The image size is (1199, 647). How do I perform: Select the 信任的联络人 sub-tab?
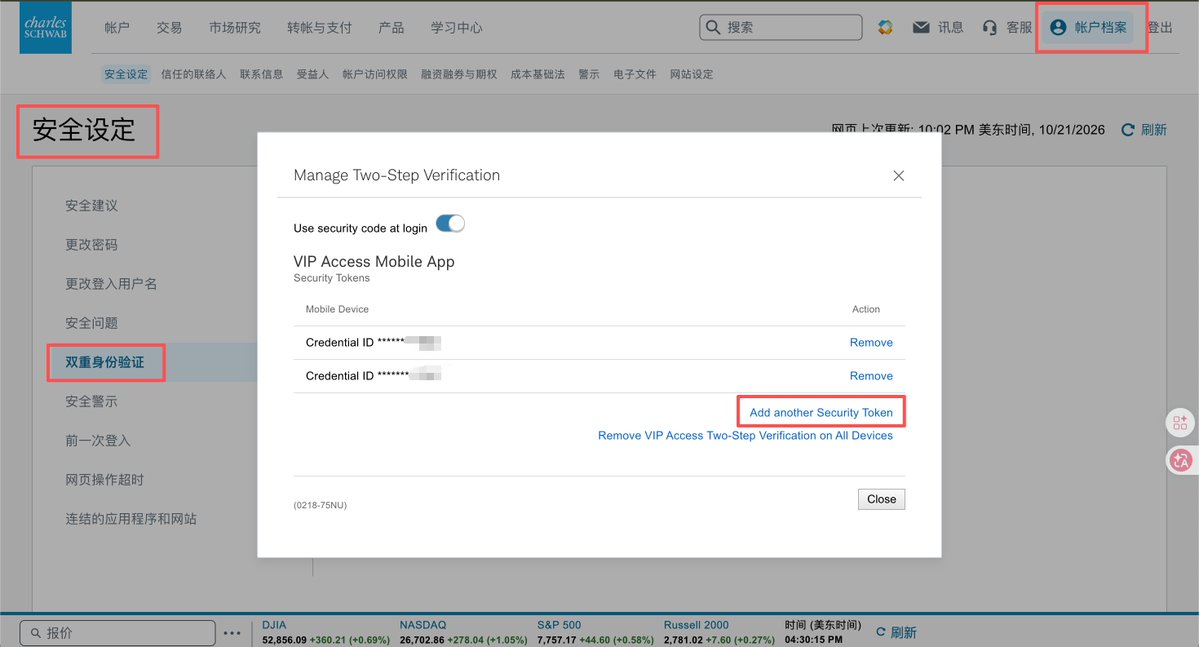(x=193, y=74)
